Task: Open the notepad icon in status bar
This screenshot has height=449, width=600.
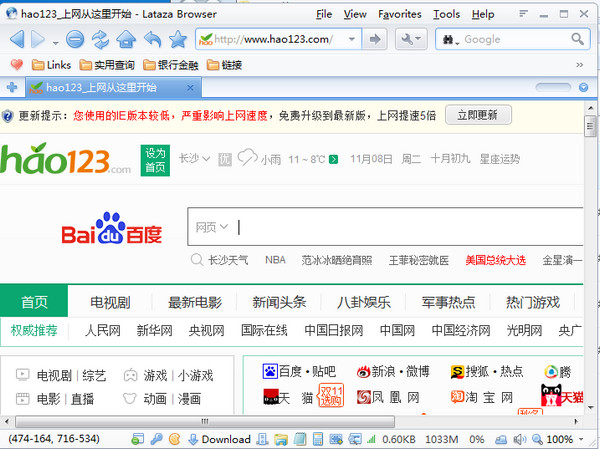Action: pyautogui.click(x=300, y=439)
